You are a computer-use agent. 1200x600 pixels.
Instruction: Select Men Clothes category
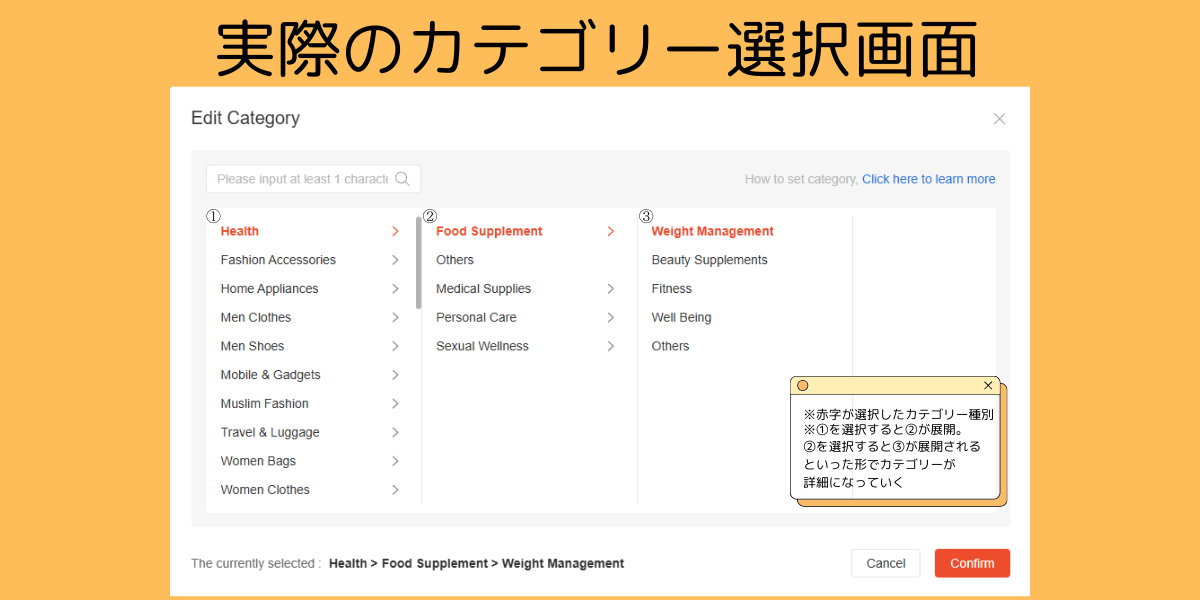(x=256, y=318)
